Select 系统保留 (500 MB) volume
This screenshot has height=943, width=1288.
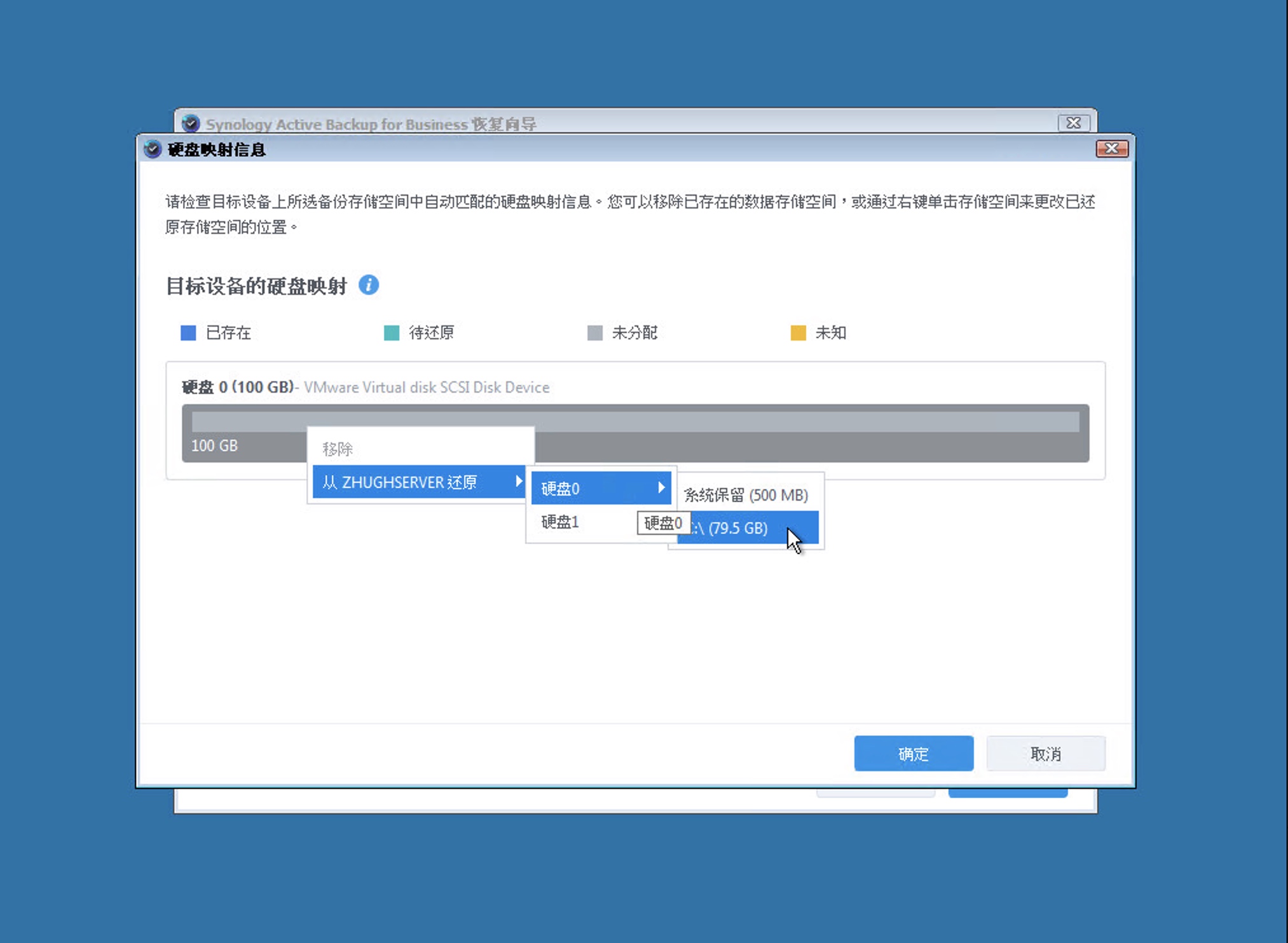click(x=746, y=495)
